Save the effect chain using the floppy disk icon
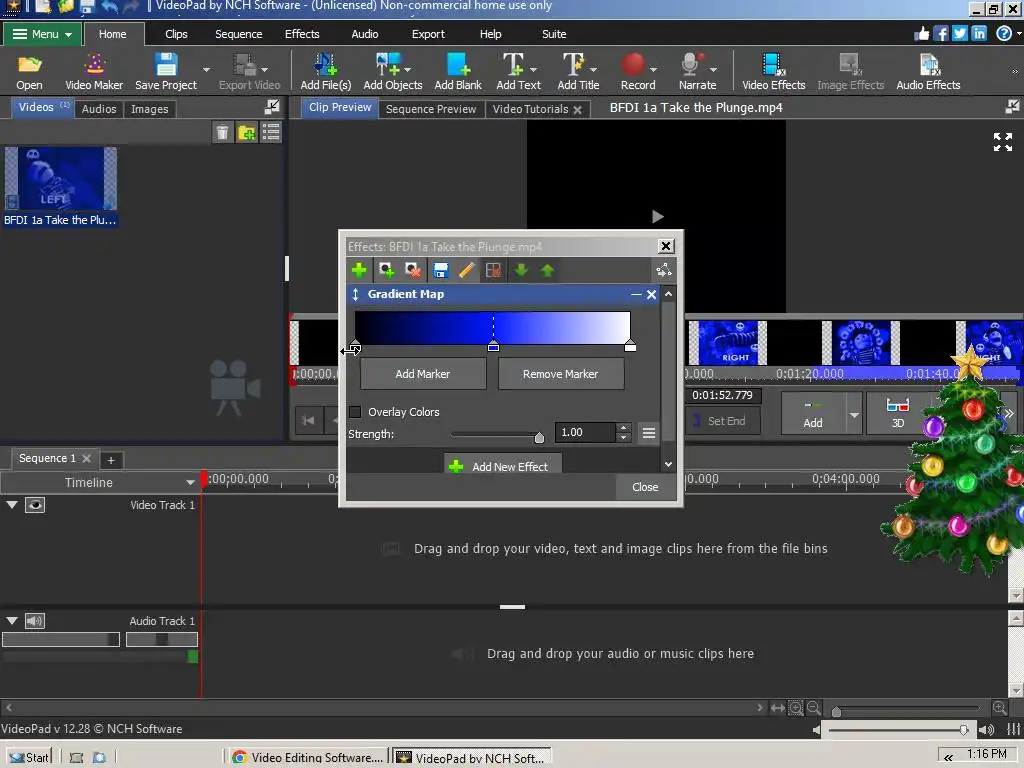The width and height of the screenshot is (1024, 768). [x=441, y=270]
